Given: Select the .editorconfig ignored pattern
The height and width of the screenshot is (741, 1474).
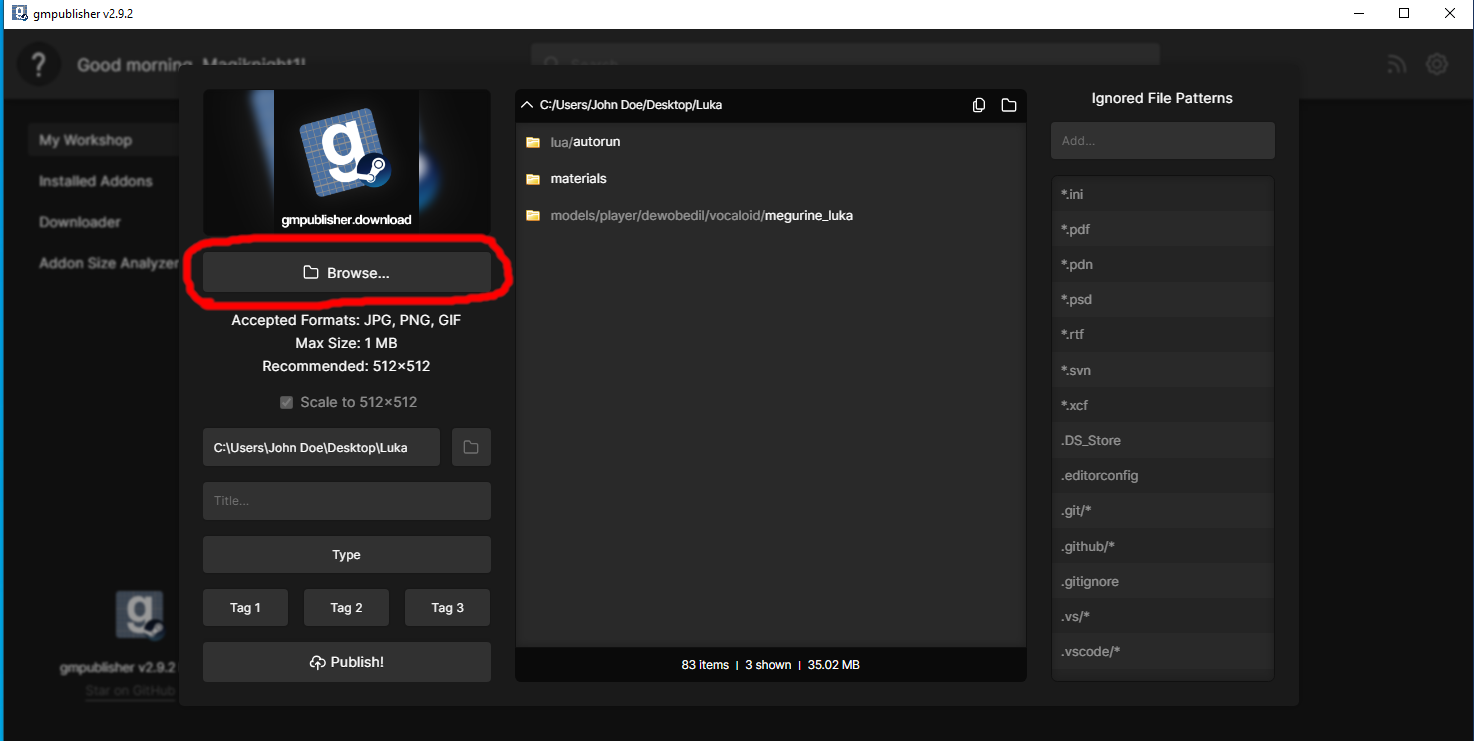Looking at the screenshot, I should click(1163, 475).
